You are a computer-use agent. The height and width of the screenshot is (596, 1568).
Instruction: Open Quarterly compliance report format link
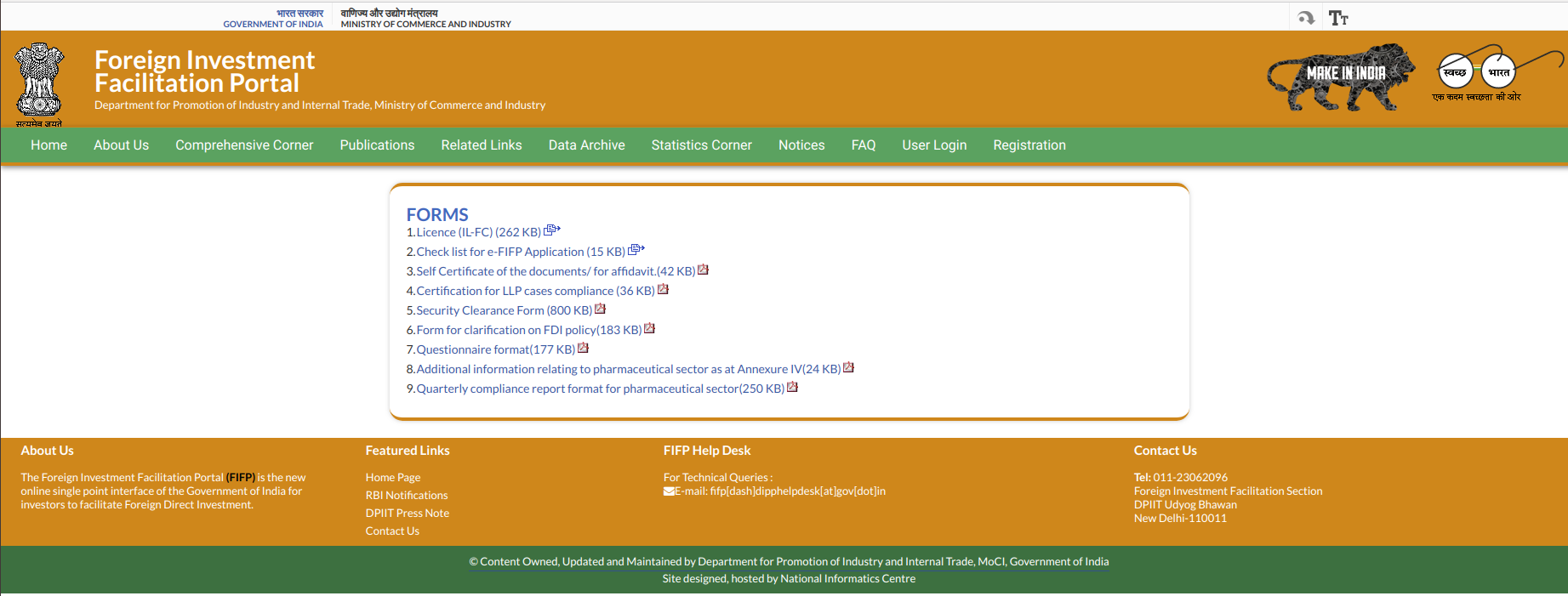coord(600,389)
